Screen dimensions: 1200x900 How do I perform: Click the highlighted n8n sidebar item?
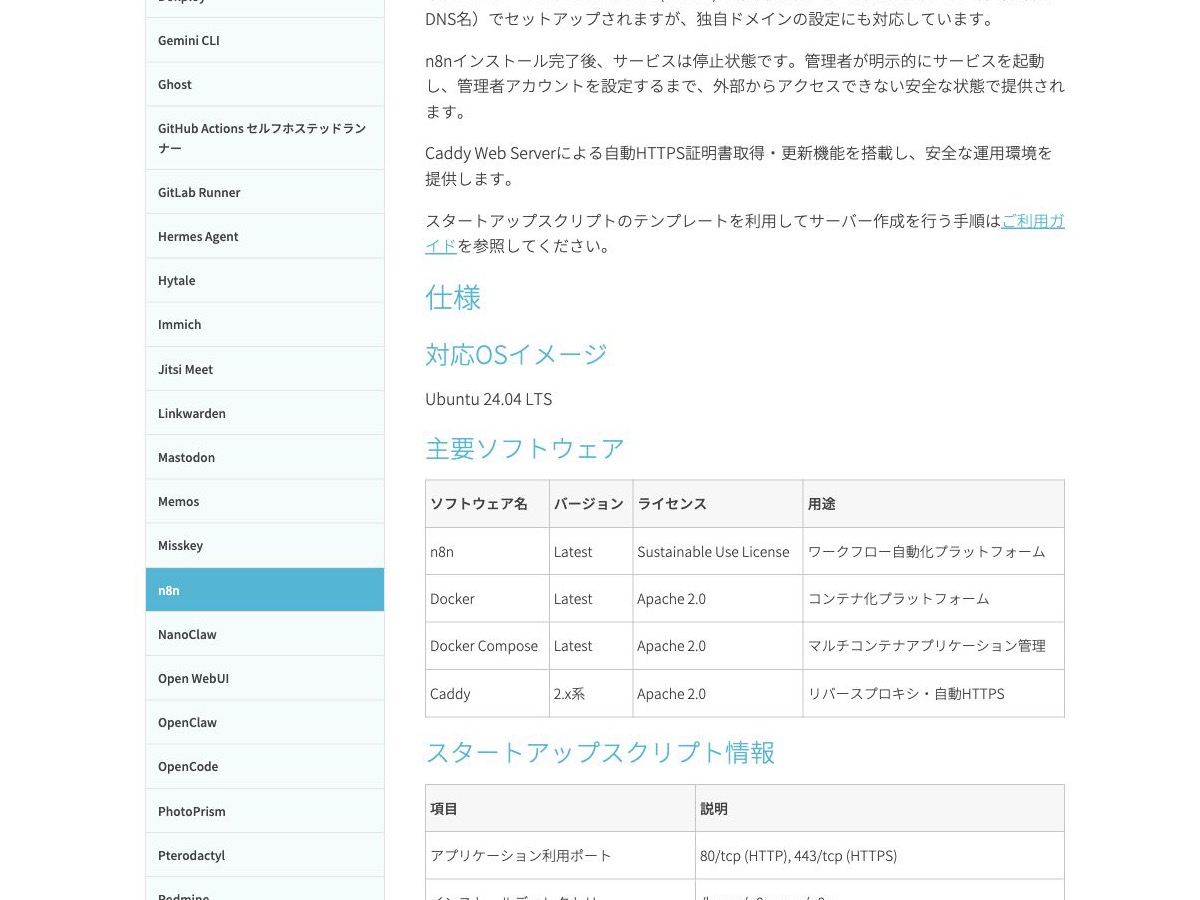pos(265,590)
